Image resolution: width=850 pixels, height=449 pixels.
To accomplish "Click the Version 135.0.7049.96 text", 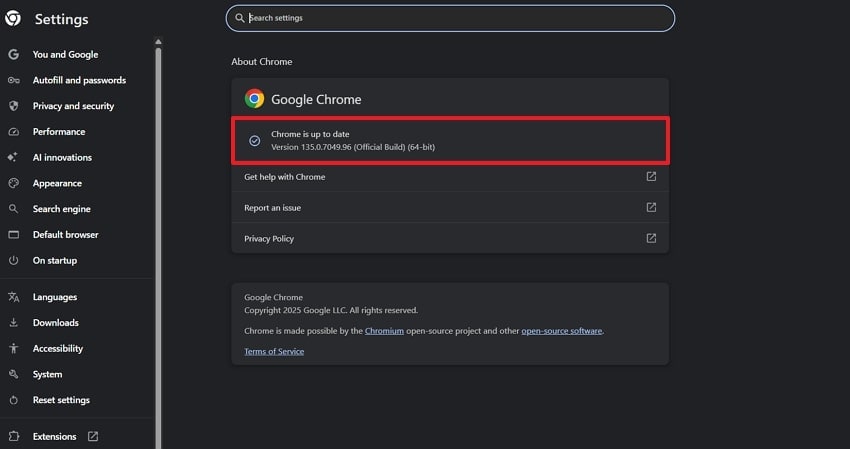I will tap(353, 147).
